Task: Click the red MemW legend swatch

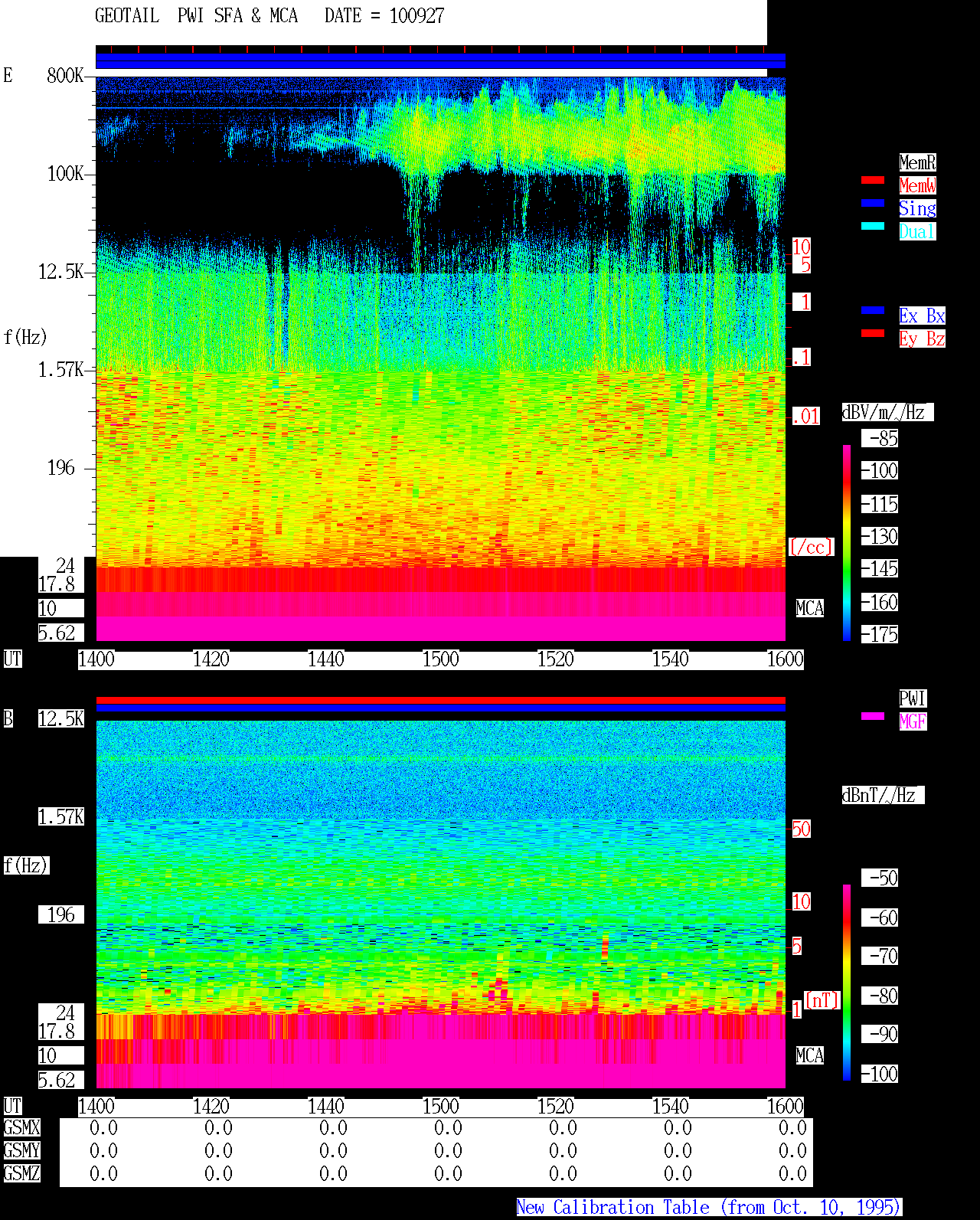Action: tap(873, 180)
